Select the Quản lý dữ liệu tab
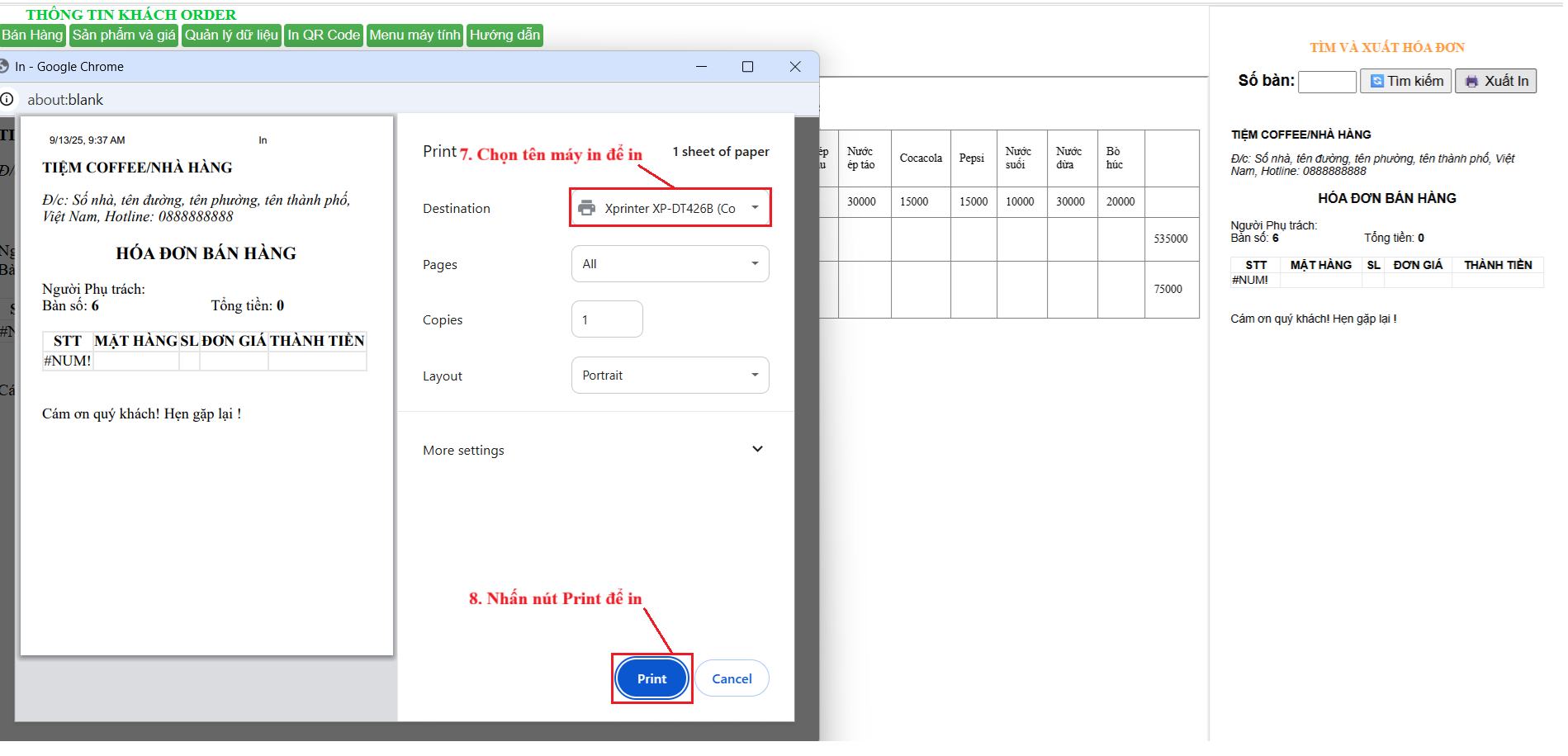 tap(231, 35)
